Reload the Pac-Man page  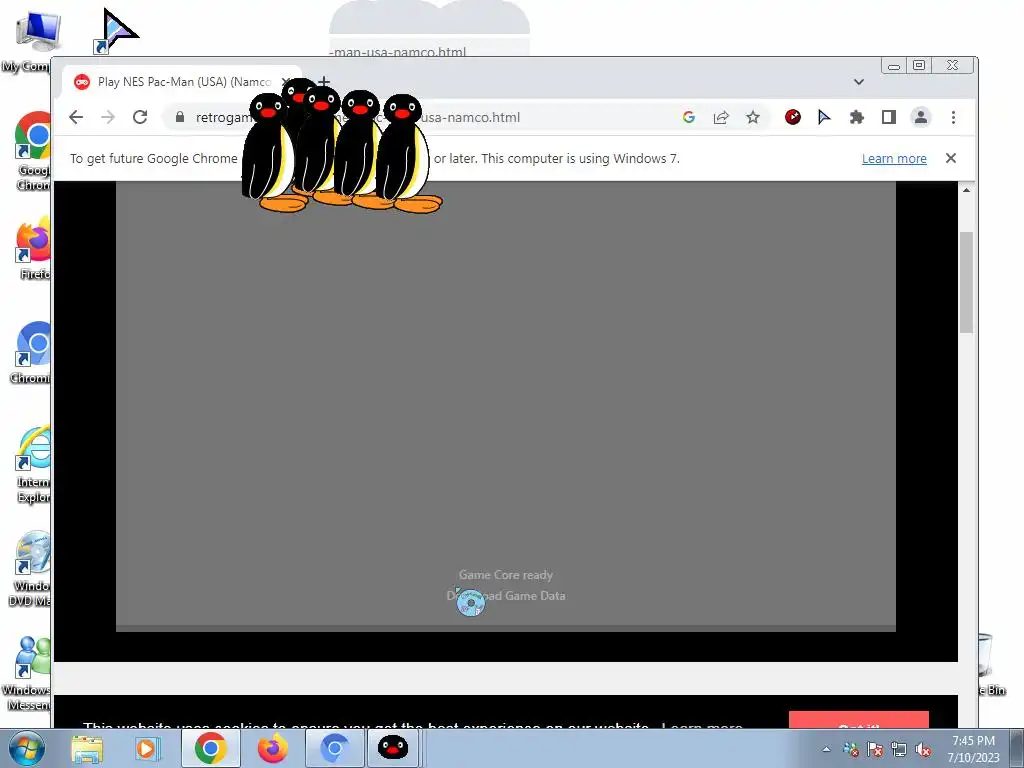[140, 118]
